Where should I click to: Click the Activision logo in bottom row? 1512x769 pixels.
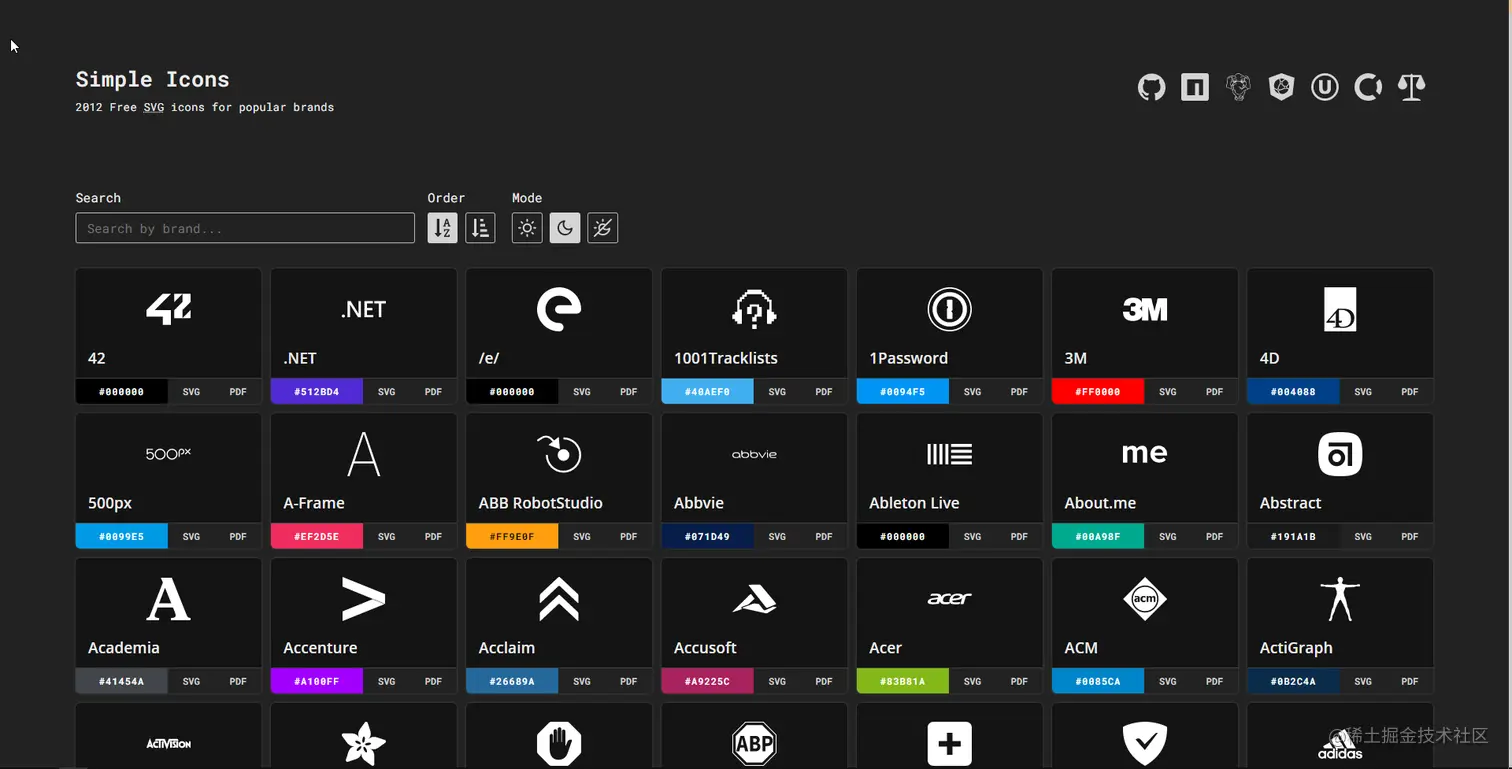168,744
